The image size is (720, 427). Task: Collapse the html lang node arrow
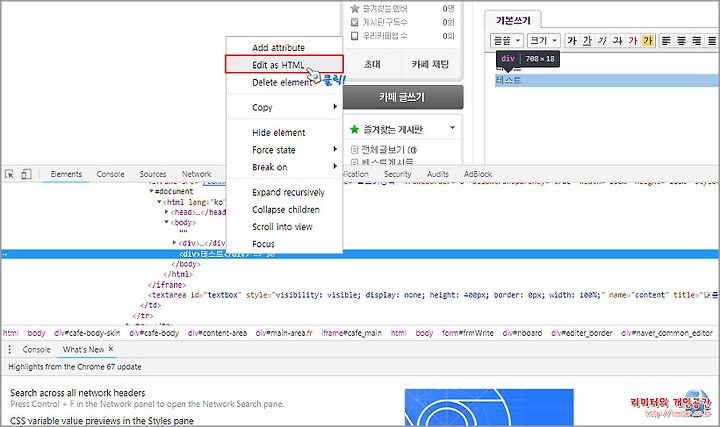tap(159, 202)
